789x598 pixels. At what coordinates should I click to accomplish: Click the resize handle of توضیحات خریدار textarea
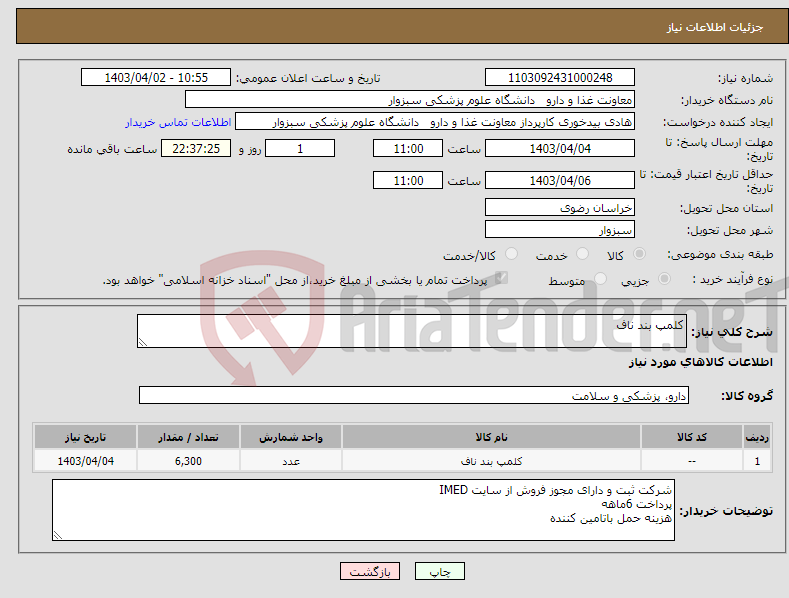click(58, 536)
